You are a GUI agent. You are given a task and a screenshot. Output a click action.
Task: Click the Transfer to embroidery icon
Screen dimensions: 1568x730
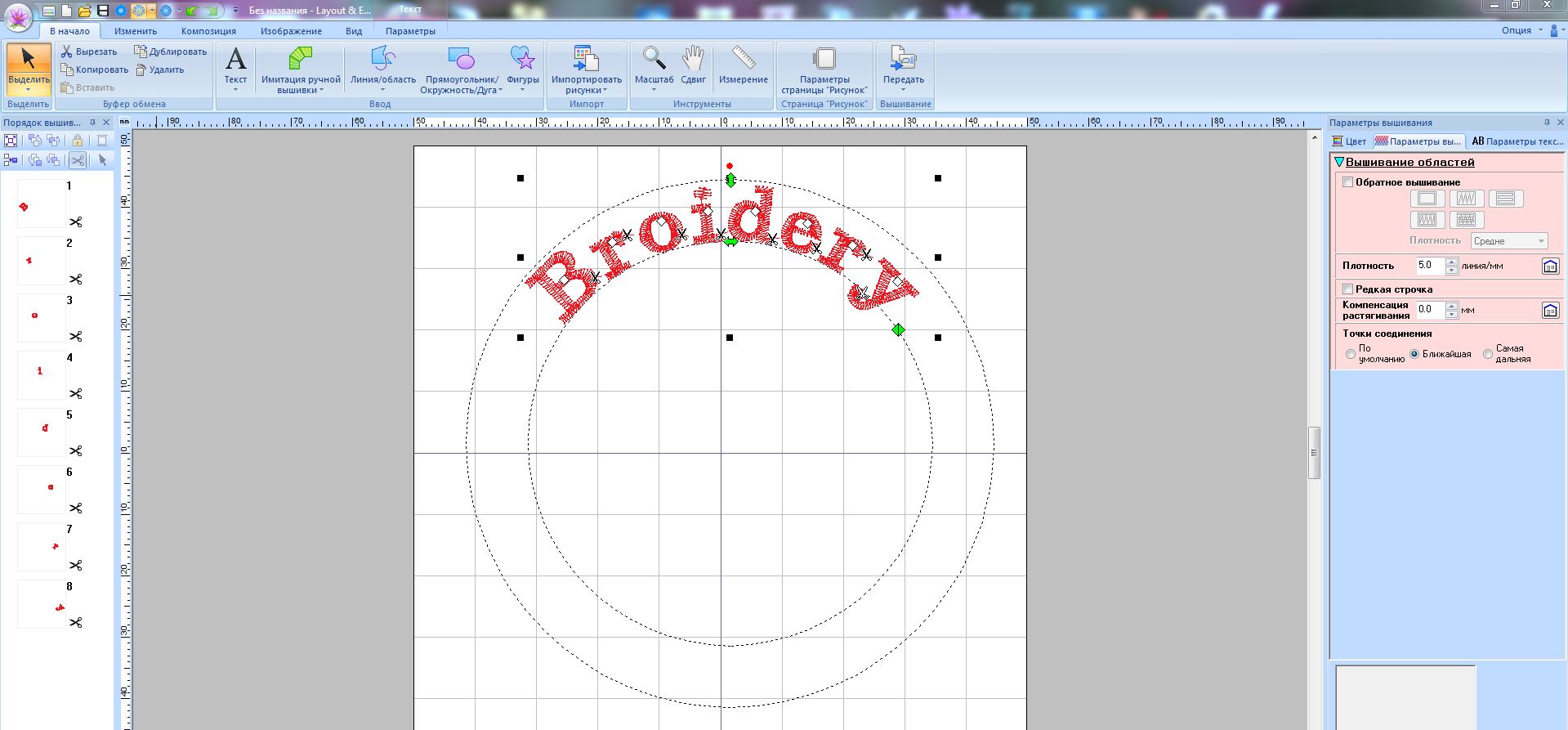pos(903,59)
